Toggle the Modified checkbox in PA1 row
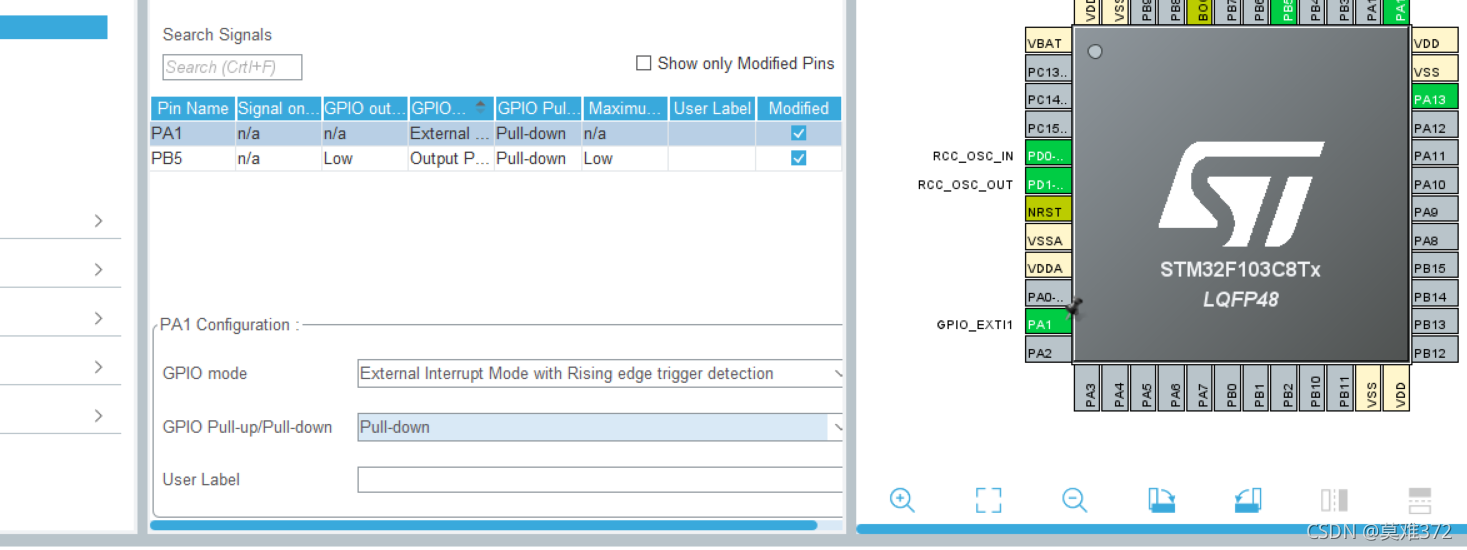The height and width of the screenshot is (550, 1467). 798,133
